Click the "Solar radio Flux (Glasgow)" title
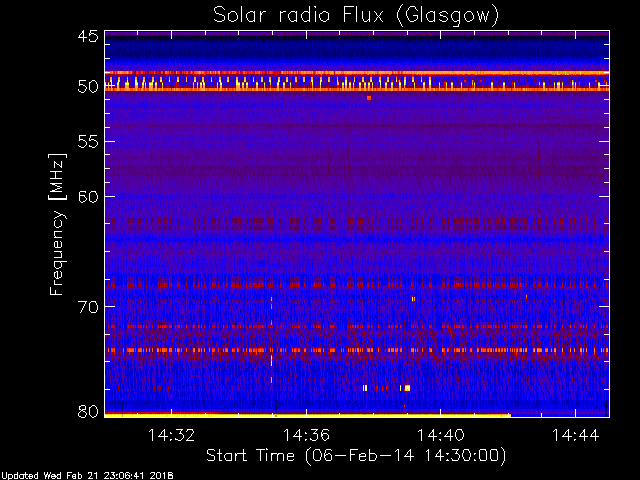The width and height of the screenshot is (640, 480). 356,16
